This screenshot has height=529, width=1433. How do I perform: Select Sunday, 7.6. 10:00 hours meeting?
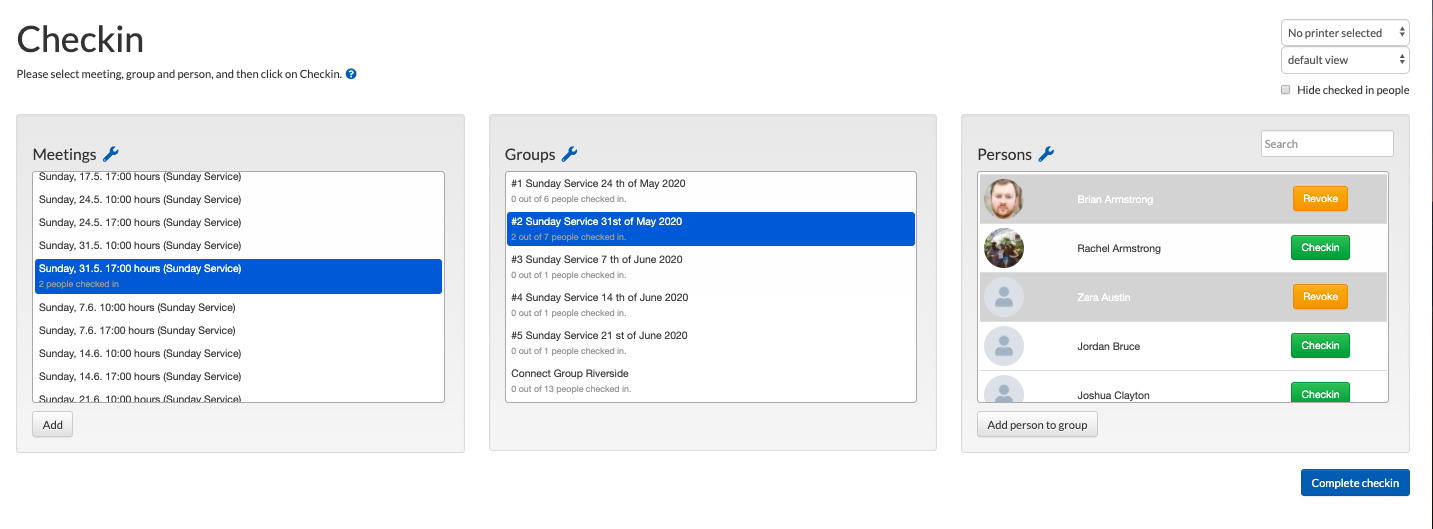coord(238,308)
